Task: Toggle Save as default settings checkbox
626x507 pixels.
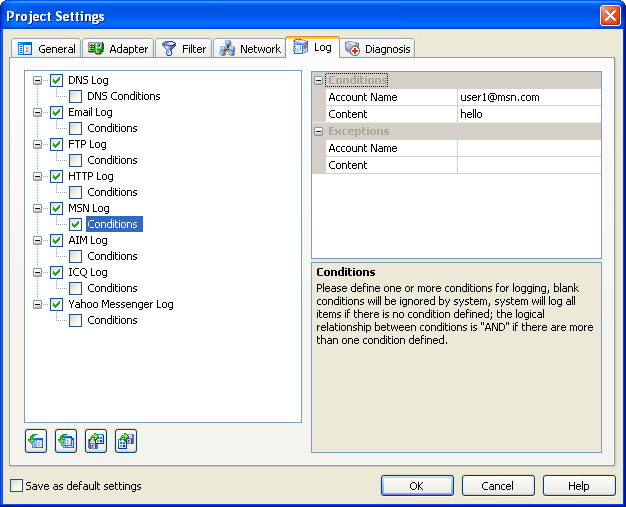Action: tap(16, 486)
